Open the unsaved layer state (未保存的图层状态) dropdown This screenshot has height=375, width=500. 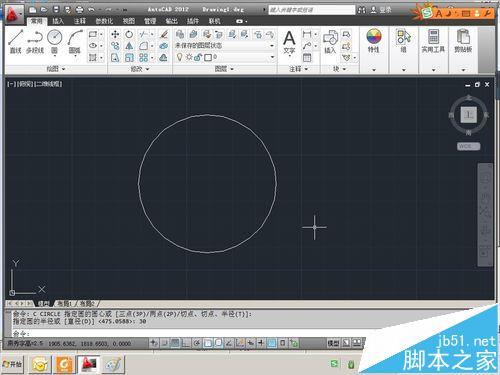pyautogui.click(x=225, y=46)
